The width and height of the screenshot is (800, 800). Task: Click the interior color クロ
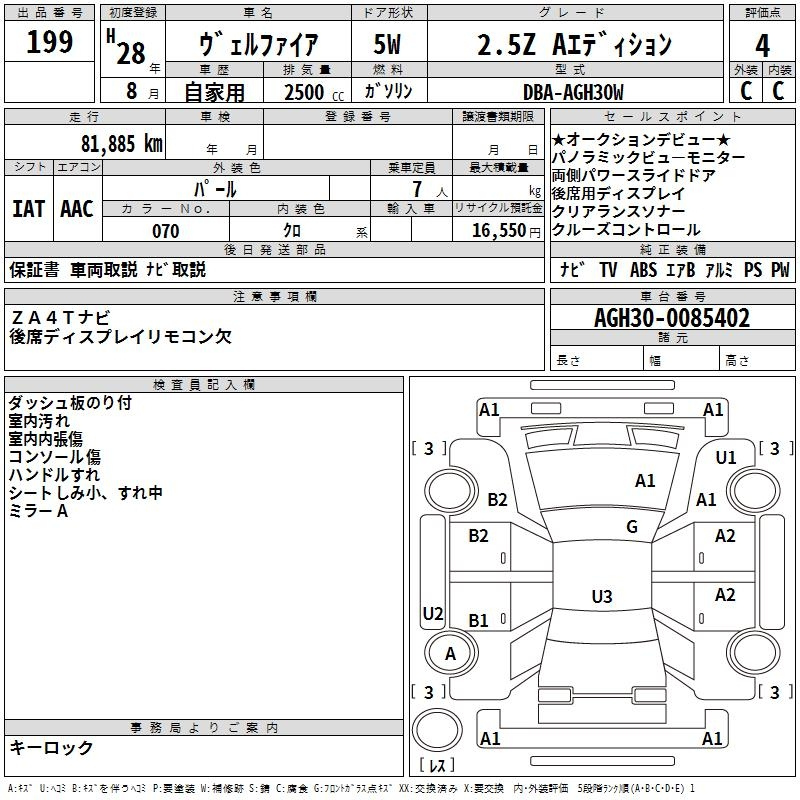[x=292, y=230]
